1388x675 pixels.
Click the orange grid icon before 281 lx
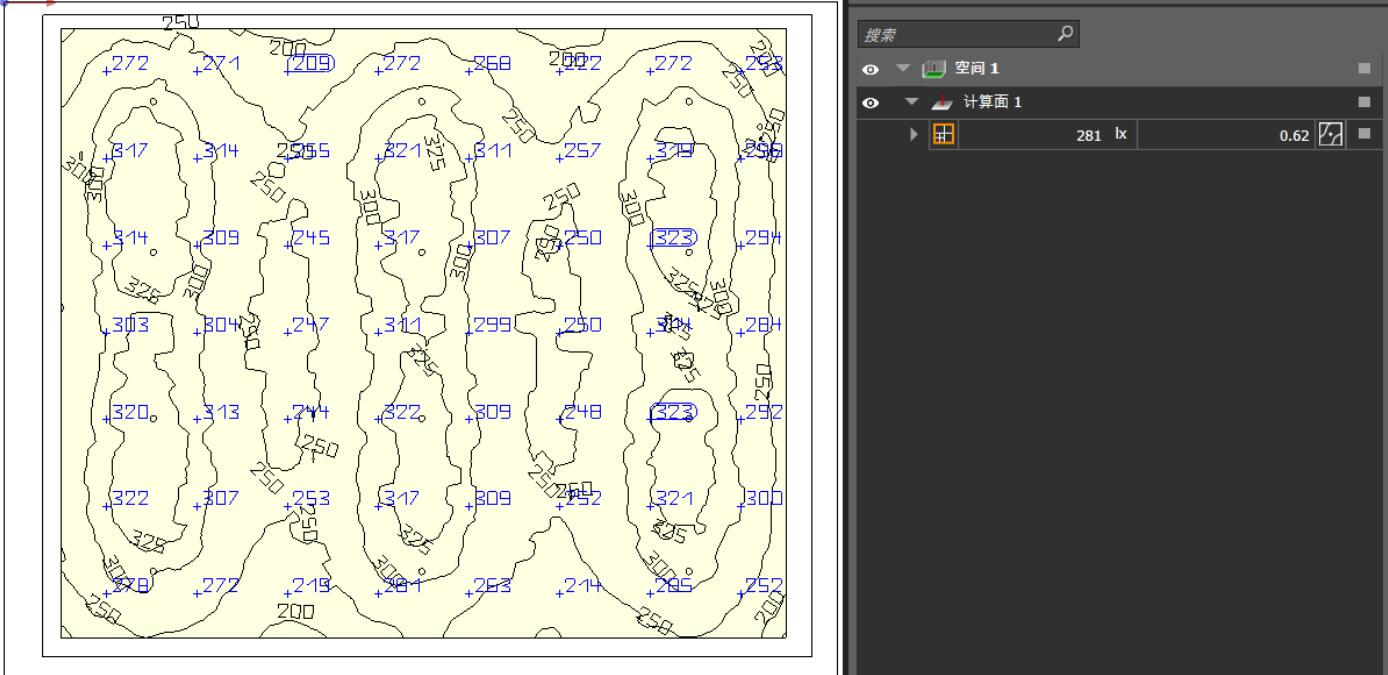point(943,135)
